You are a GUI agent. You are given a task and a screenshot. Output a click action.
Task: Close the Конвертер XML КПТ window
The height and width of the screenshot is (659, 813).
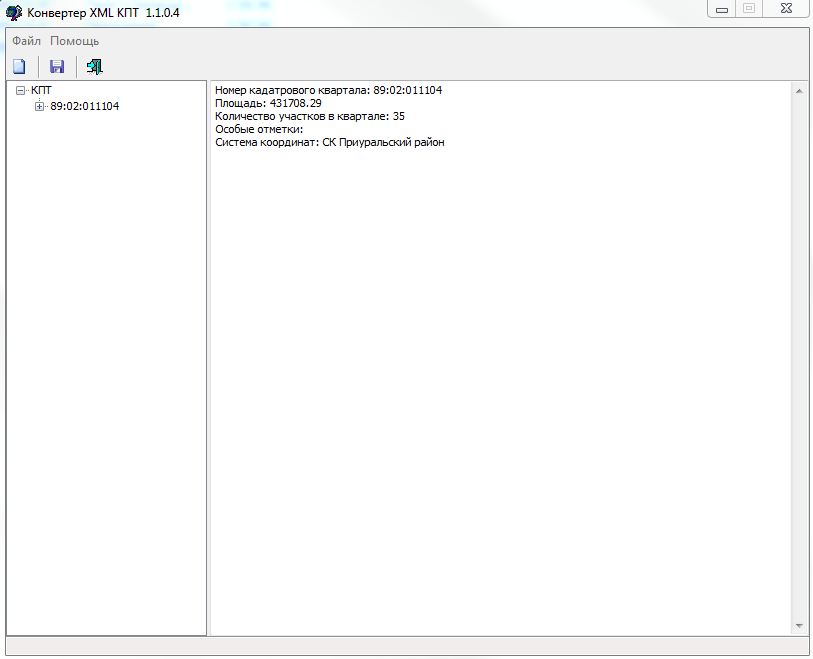coord(785,9)
